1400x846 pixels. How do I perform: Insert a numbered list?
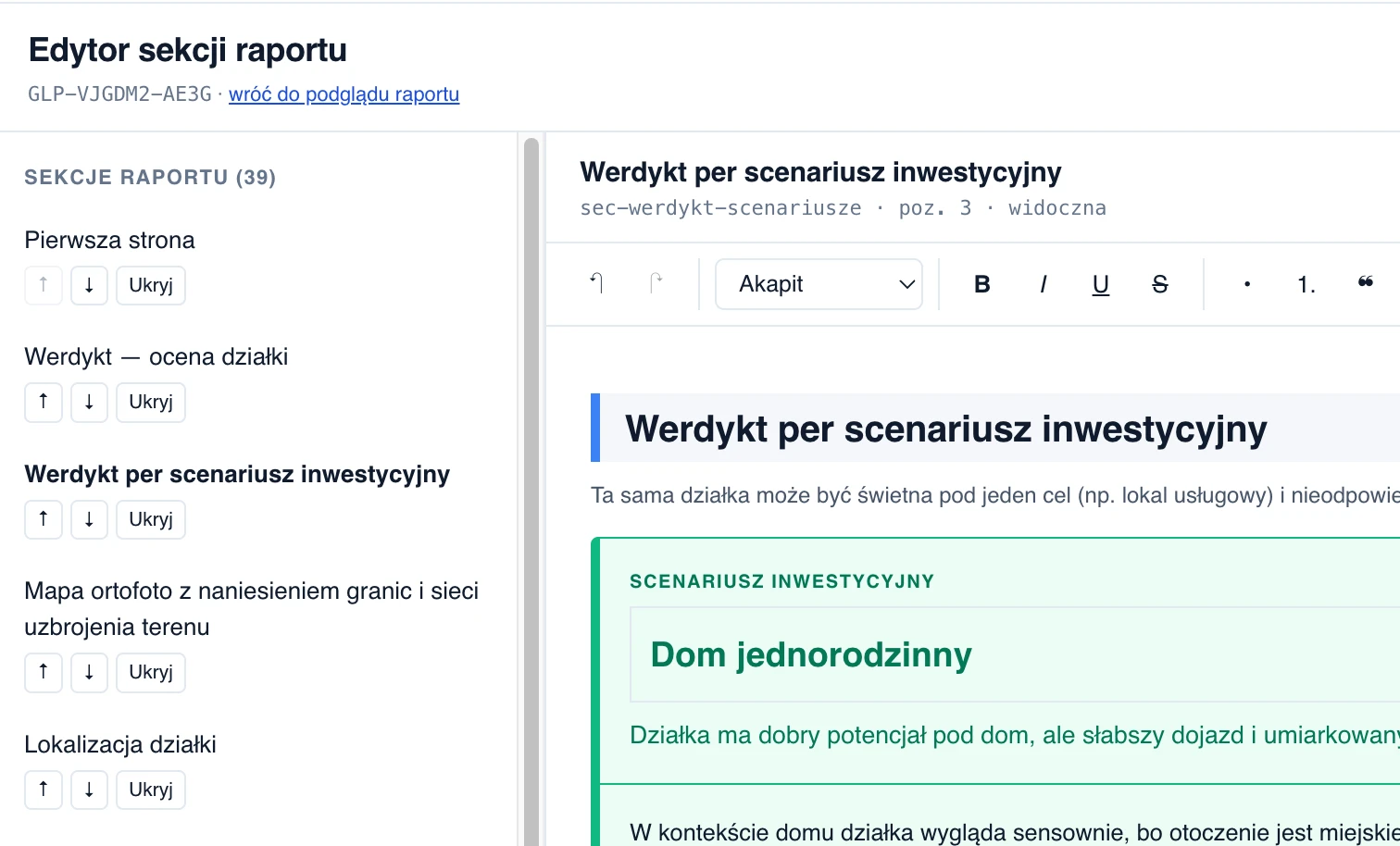(1306, 284)
